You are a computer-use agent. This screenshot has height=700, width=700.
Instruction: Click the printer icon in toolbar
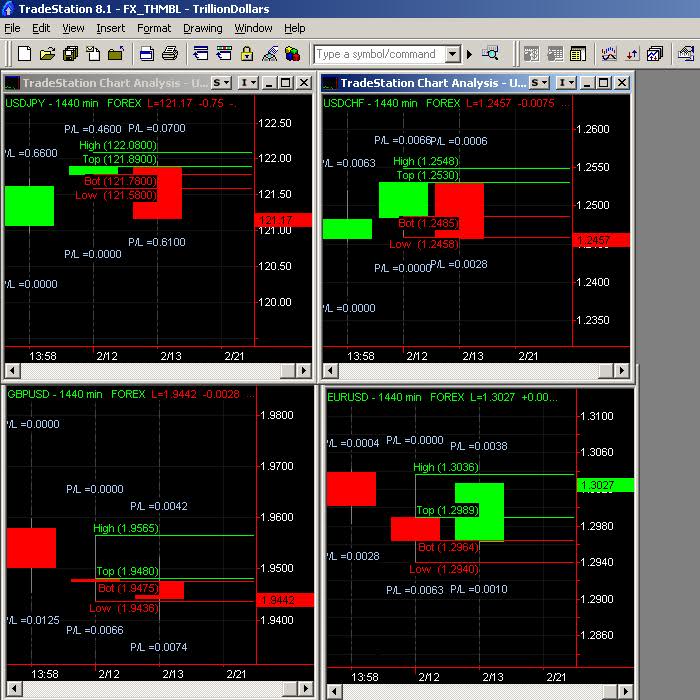(170, 54)
